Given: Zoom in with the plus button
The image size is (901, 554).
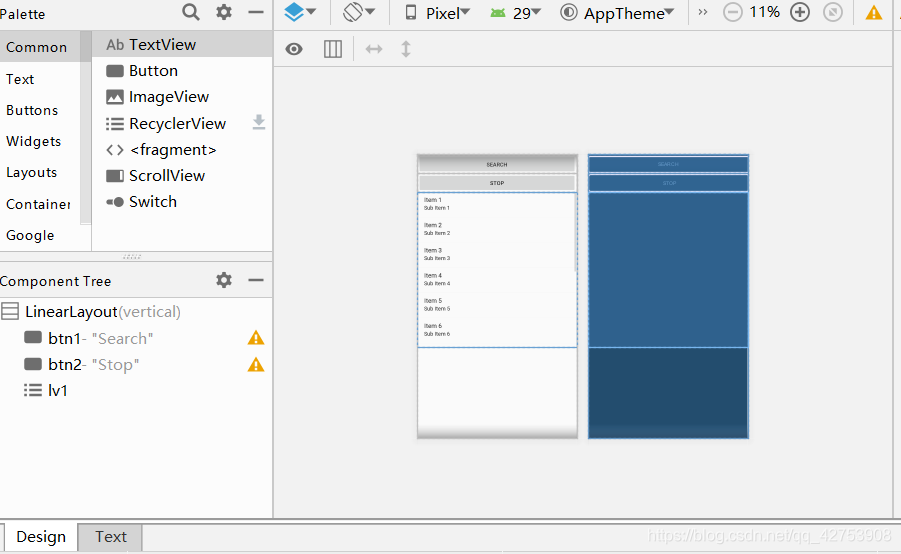Looking at the screenshot, I should [800, 12].
